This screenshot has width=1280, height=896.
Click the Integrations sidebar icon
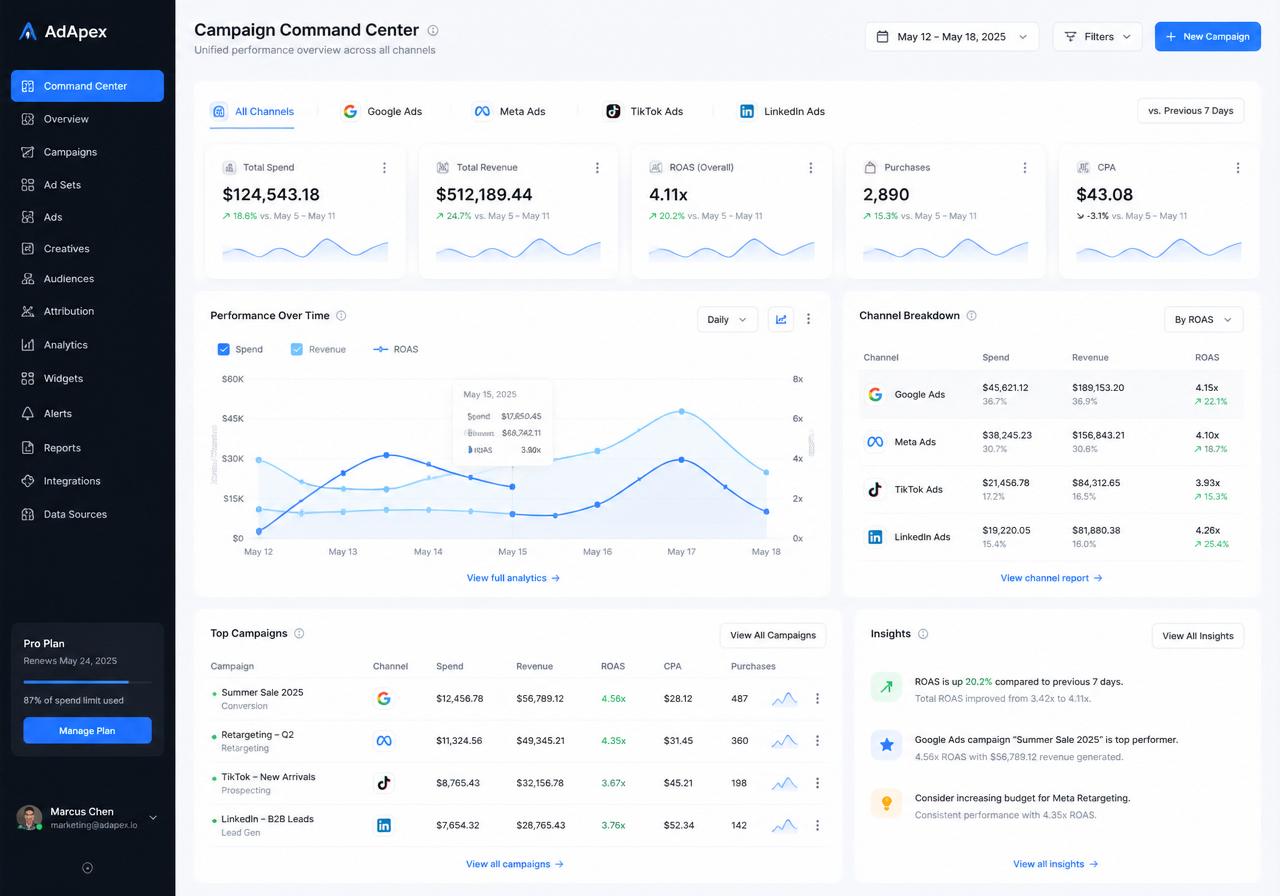click(27, 481)
